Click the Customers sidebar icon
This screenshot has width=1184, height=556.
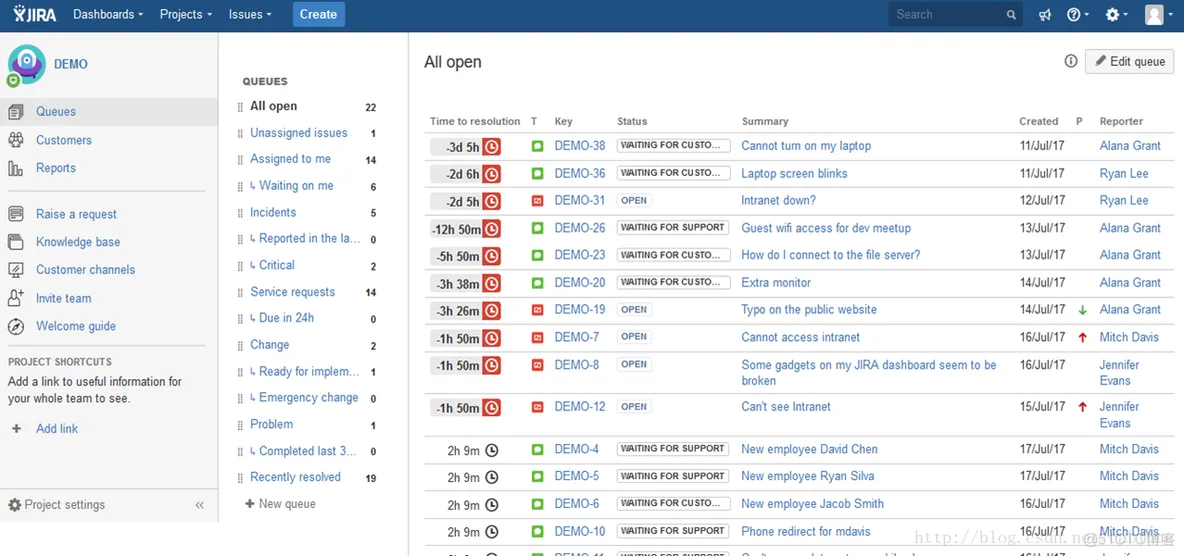[15, 140]
